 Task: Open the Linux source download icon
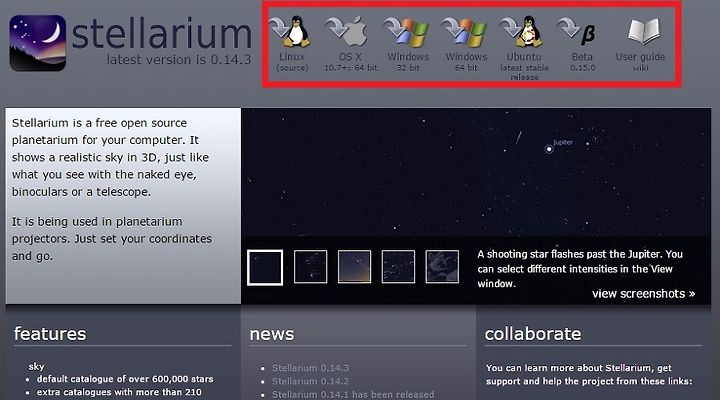pos(291,32)
